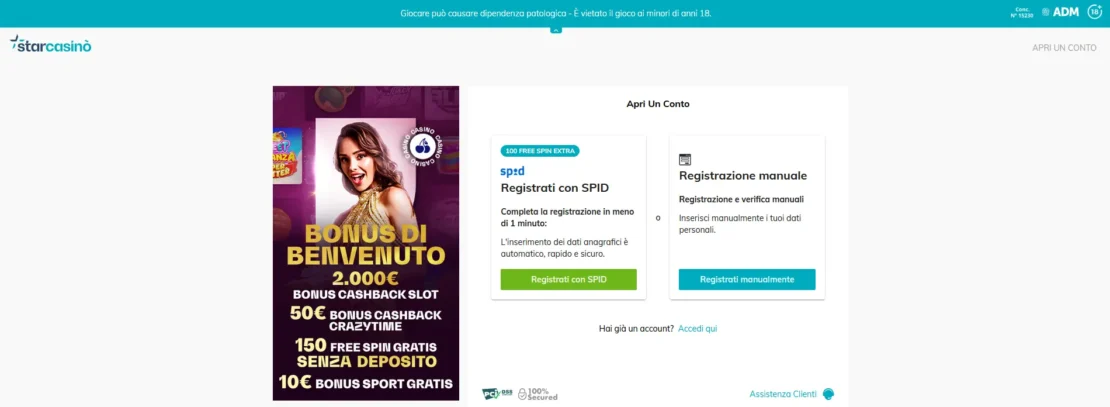Click the ADM logo in top bar
1110x407 pixels.
(1060, 12)
